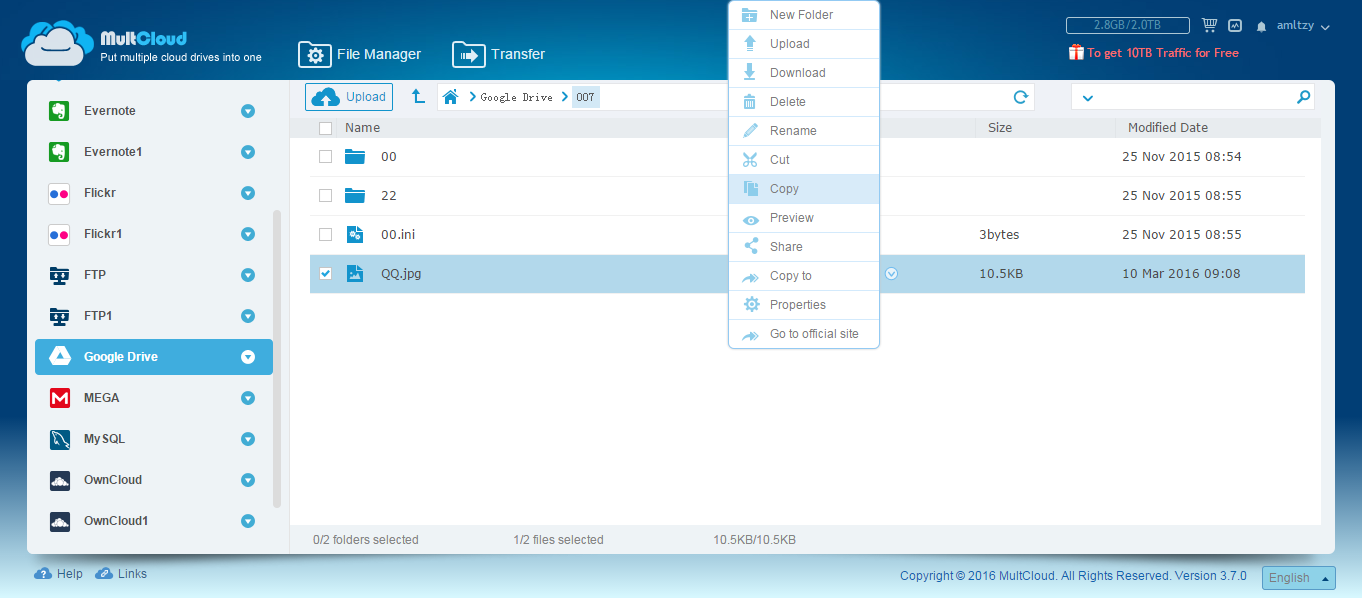Open the File Manager tab

pyautogui.click(x=361, y=54)
